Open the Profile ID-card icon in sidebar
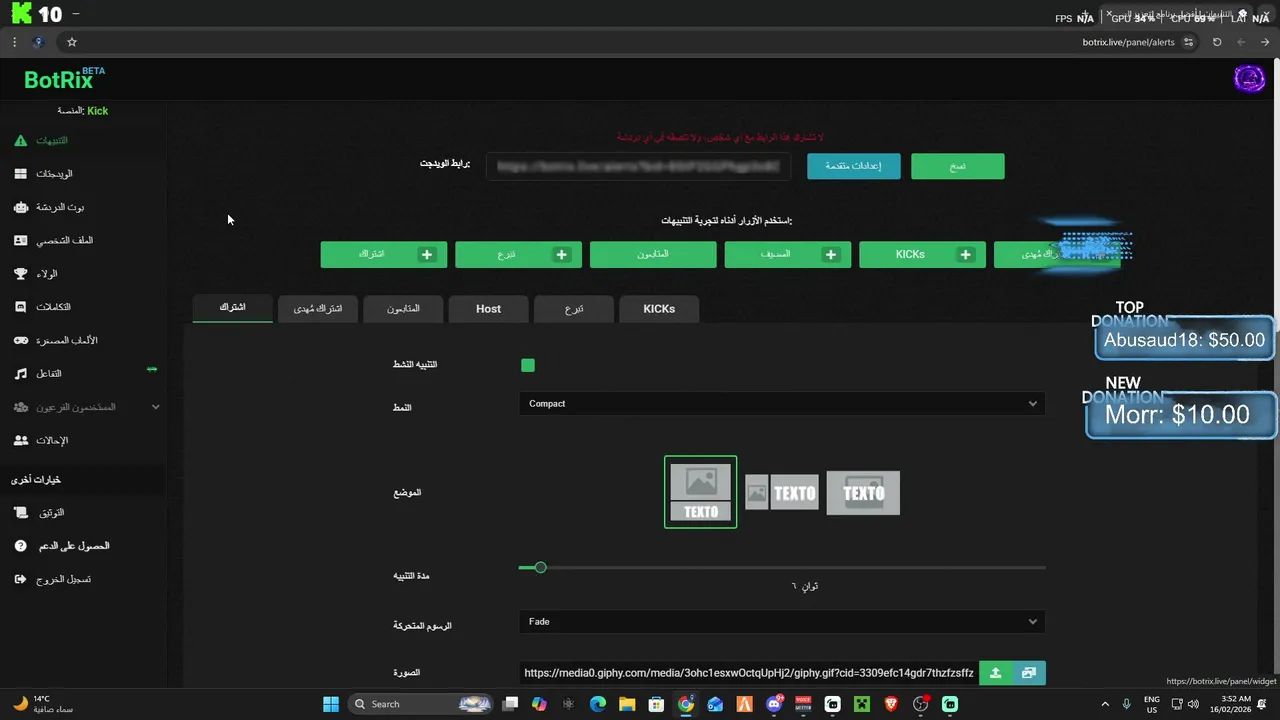Screen dimensions: 1280x720 (x=21, y=240)
